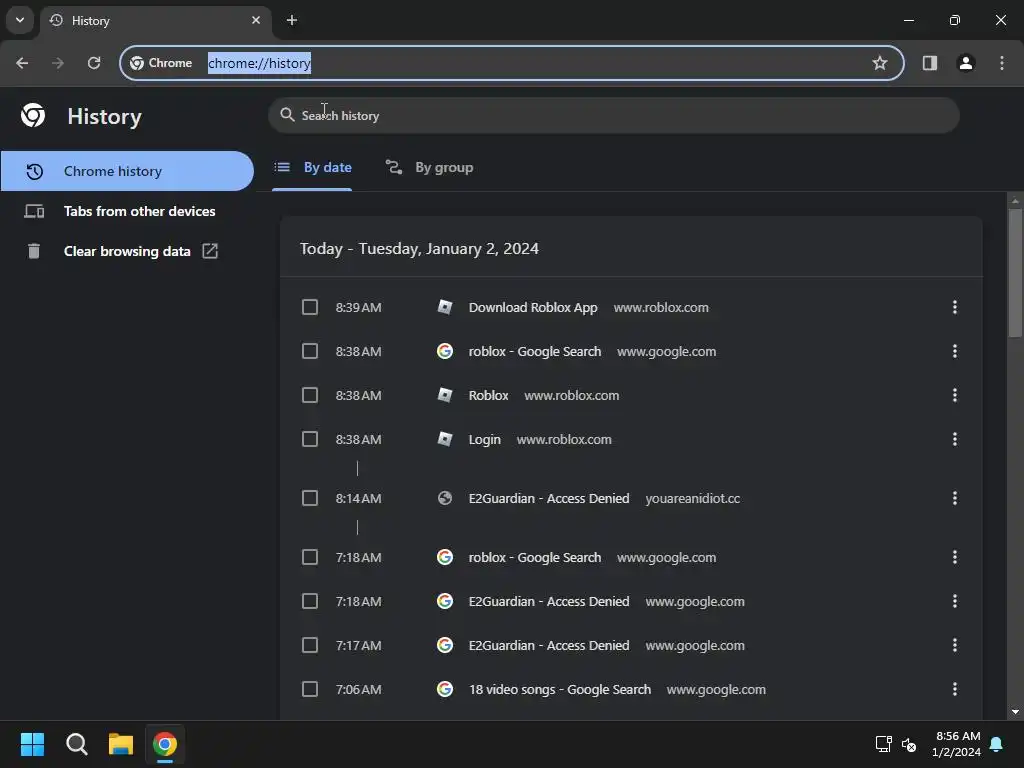Screen dimensions: 1024x768
Task: Check the youareanidiot.cc entry checkbox
Action: coord(310,498)
